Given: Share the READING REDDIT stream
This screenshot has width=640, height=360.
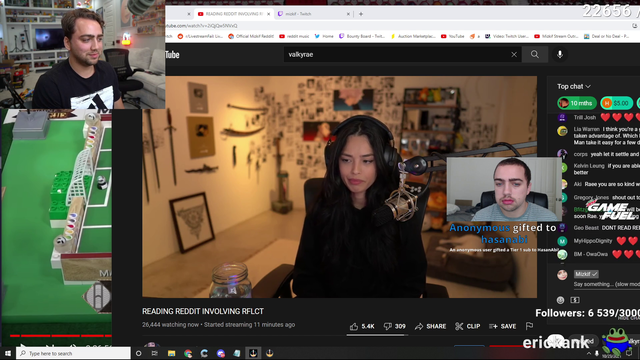Looking at the screenshot, I should tap(431, 327).
